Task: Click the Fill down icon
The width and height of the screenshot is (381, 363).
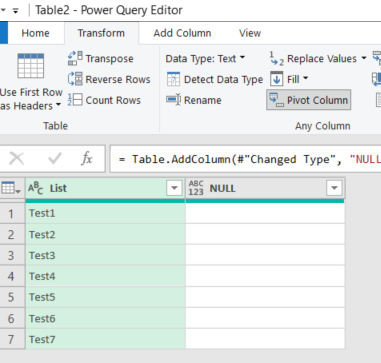Action: pyautogui.click(x=276, y=79)
